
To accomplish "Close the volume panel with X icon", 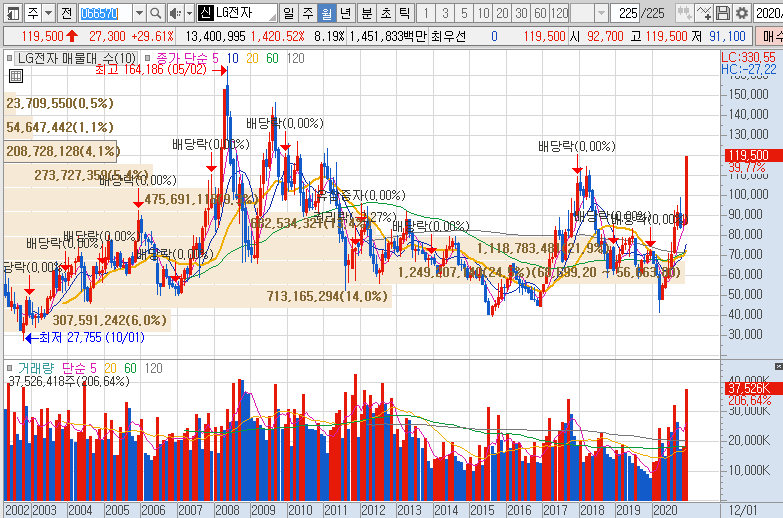I will point(778,367).
